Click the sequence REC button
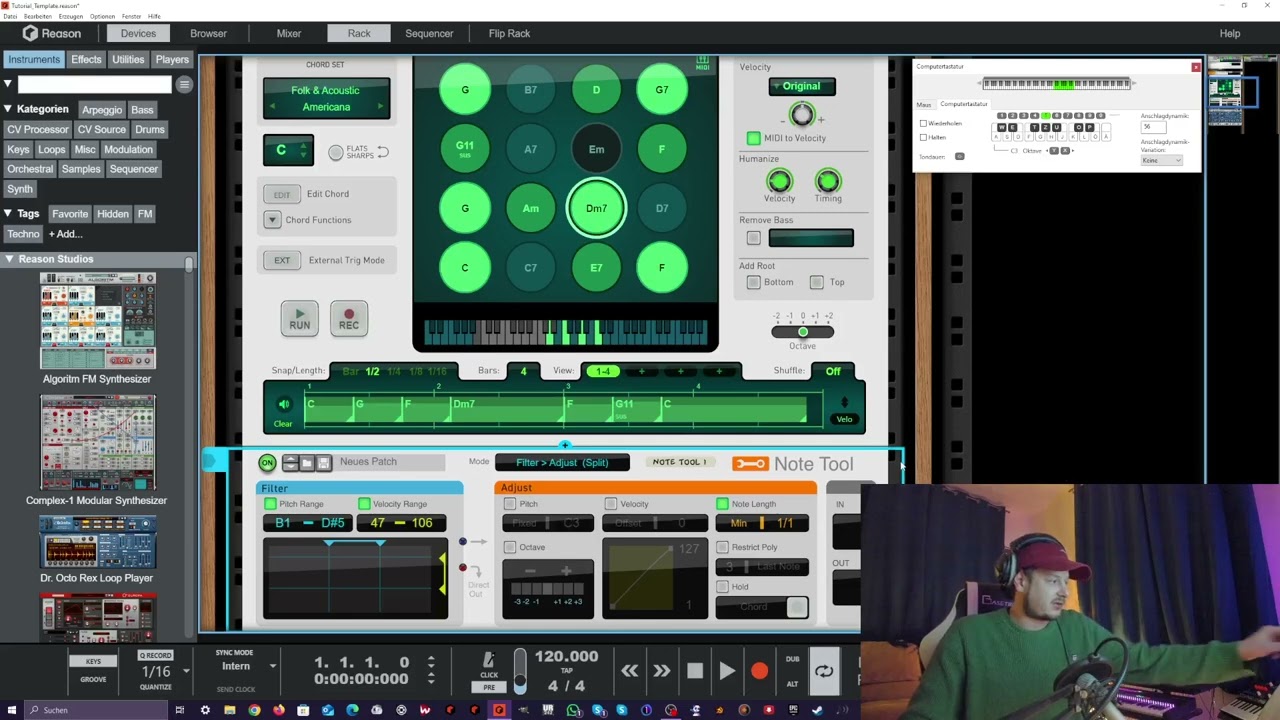 point(349,318)
